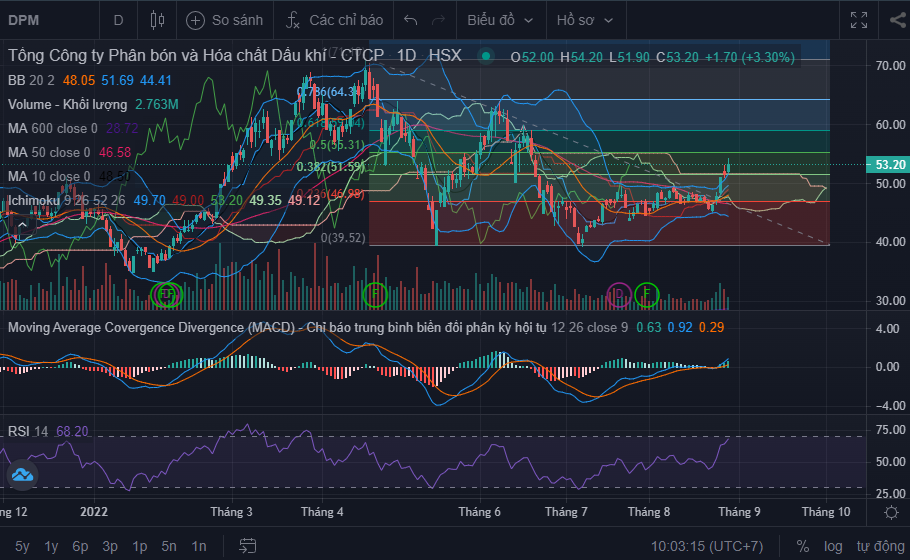This screenshot has width=910, height=560.
Task: Open chart settings gear icon
Action: click(x=891, y=512)
